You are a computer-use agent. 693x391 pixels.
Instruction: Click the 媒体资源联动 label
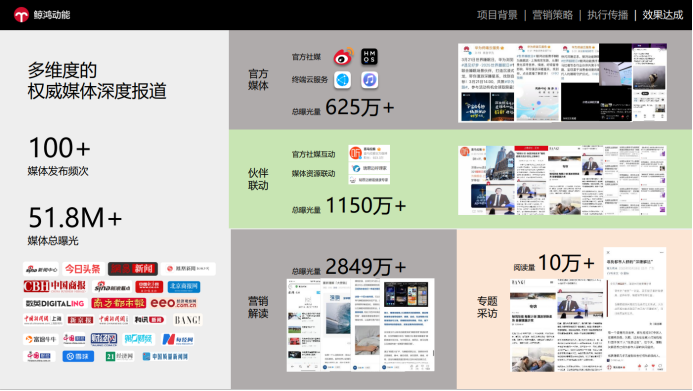[313, 174]
